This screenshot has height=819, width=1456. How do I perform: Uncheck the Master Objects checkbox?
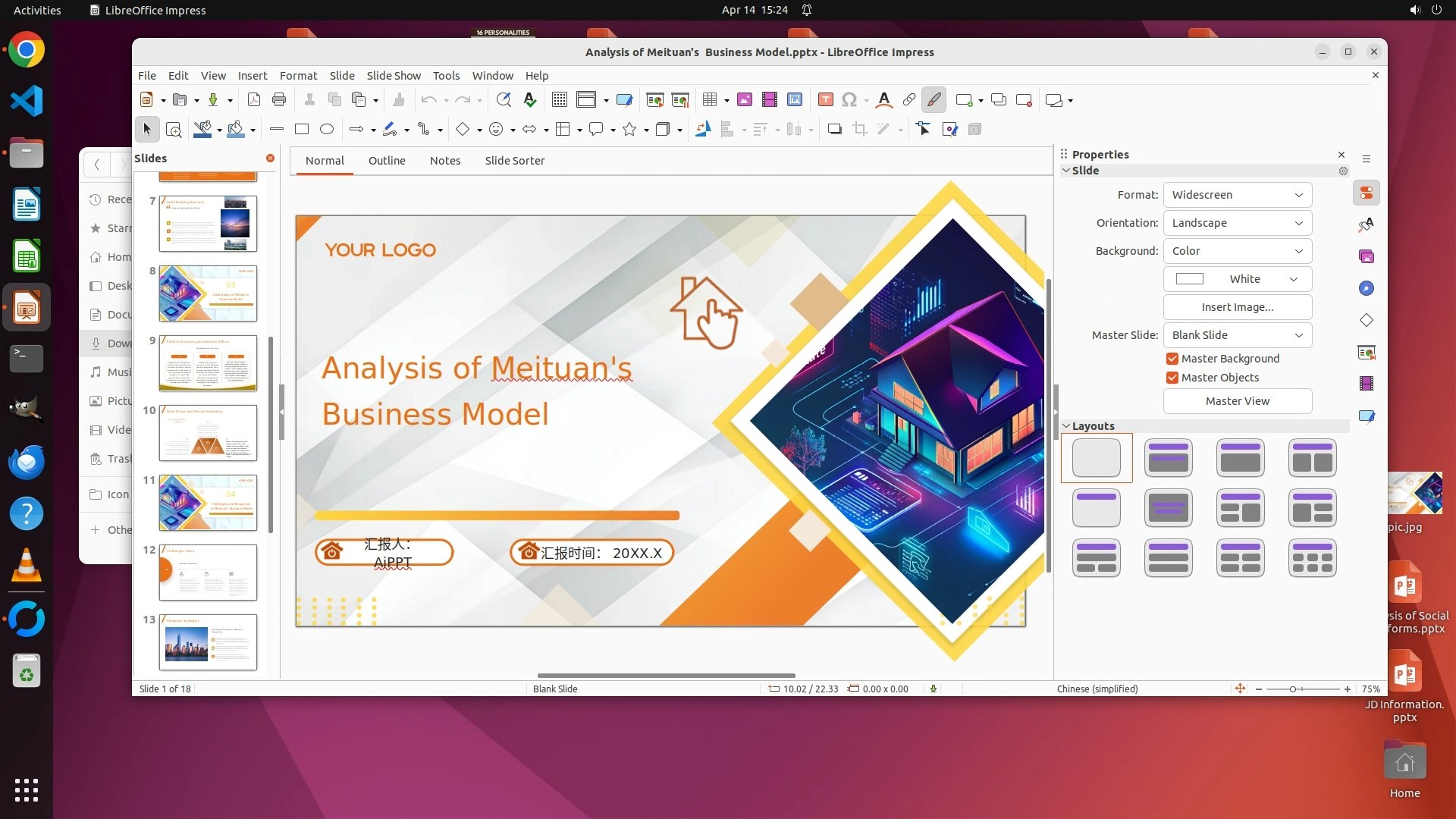click(x=1172, y=378)
